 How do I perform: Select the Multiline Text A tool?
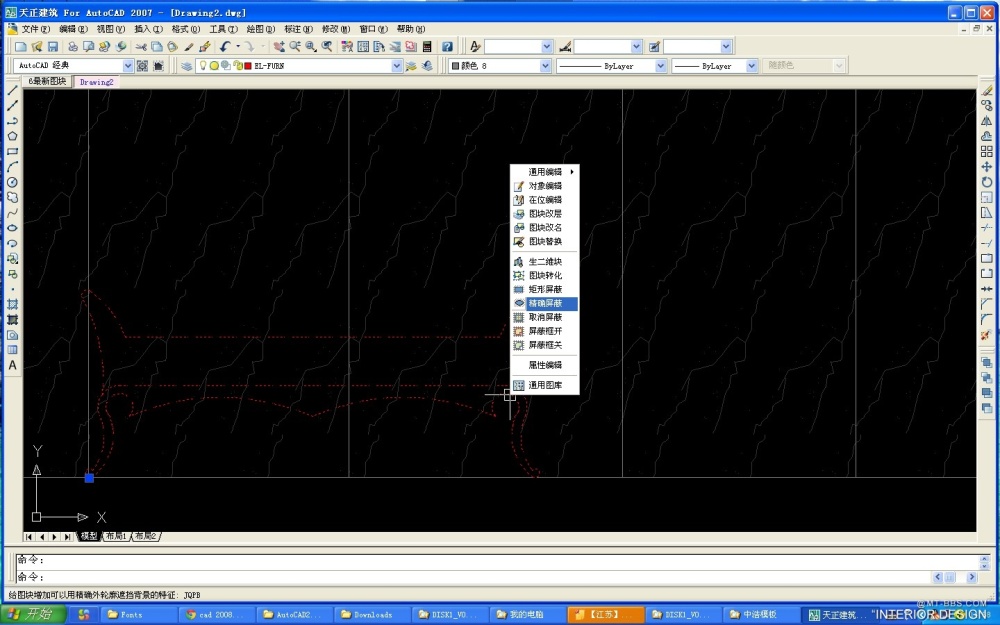[12, 365]
